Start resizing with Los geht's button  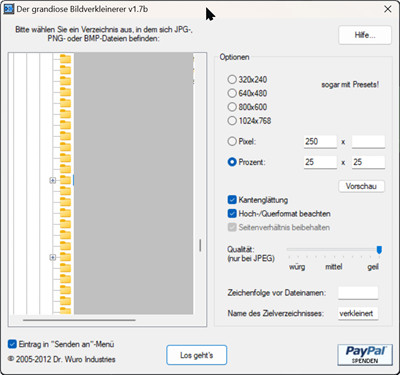197,355
